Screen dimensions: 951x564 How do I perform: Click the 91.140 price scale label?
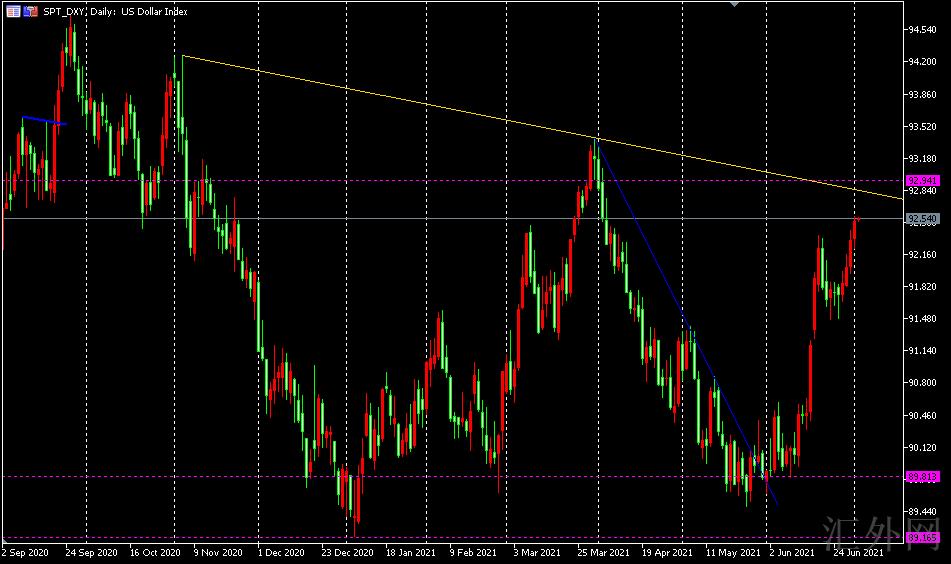(x=922, y=351)
